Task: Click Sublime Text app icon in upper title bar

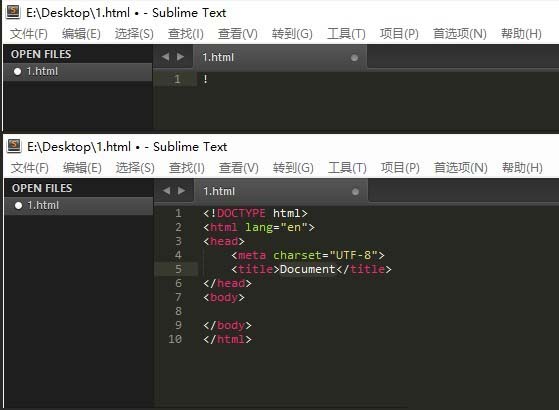Action: tap(14, 12)
